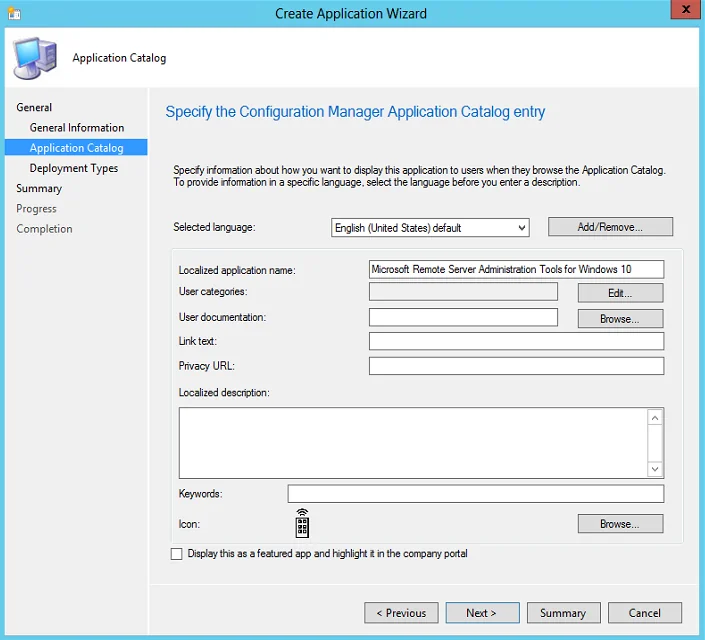
Task: Click the description scrollbar down arrow
Action: pyautogui.click(x=655, y=469)
